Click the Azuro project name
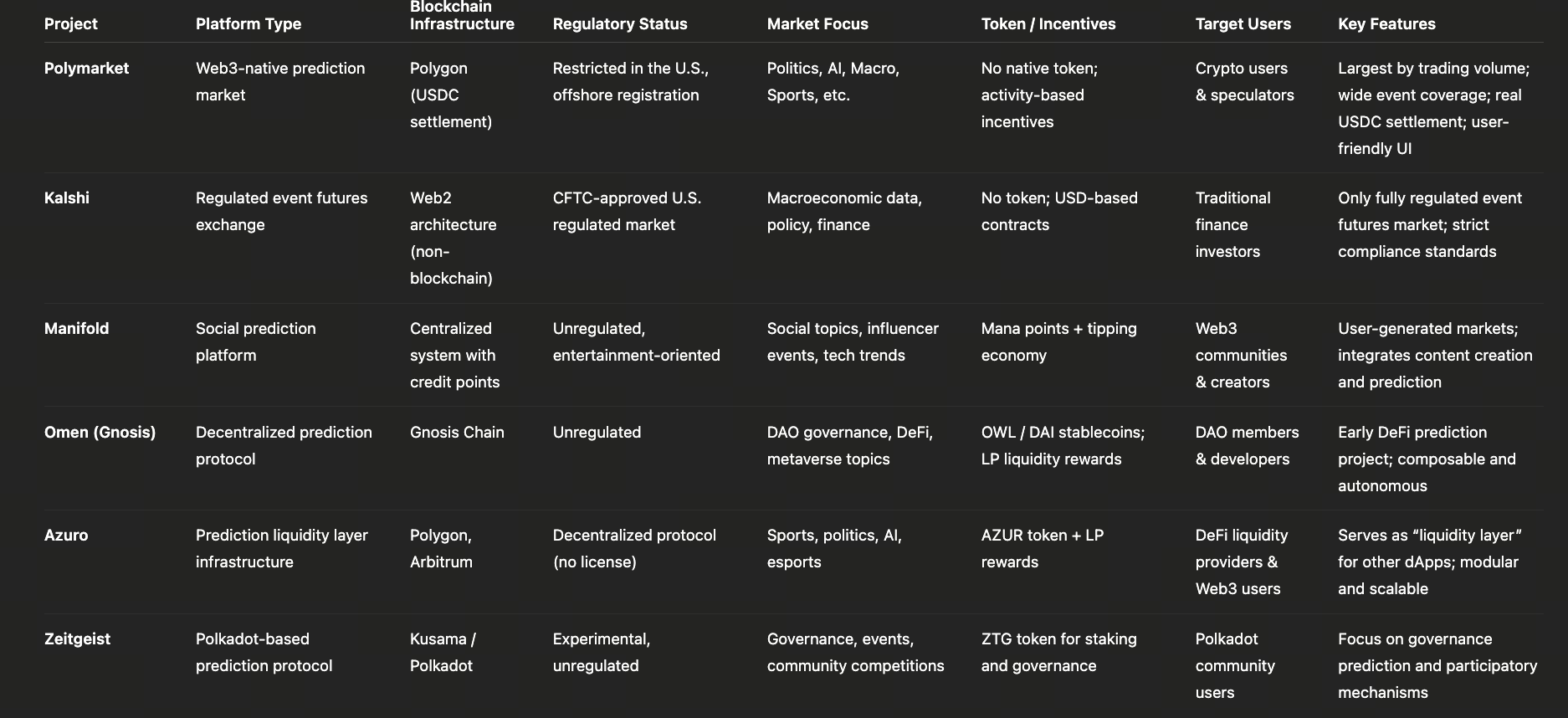The width and height of the screenshot is (1568, 718). [66, 535]
